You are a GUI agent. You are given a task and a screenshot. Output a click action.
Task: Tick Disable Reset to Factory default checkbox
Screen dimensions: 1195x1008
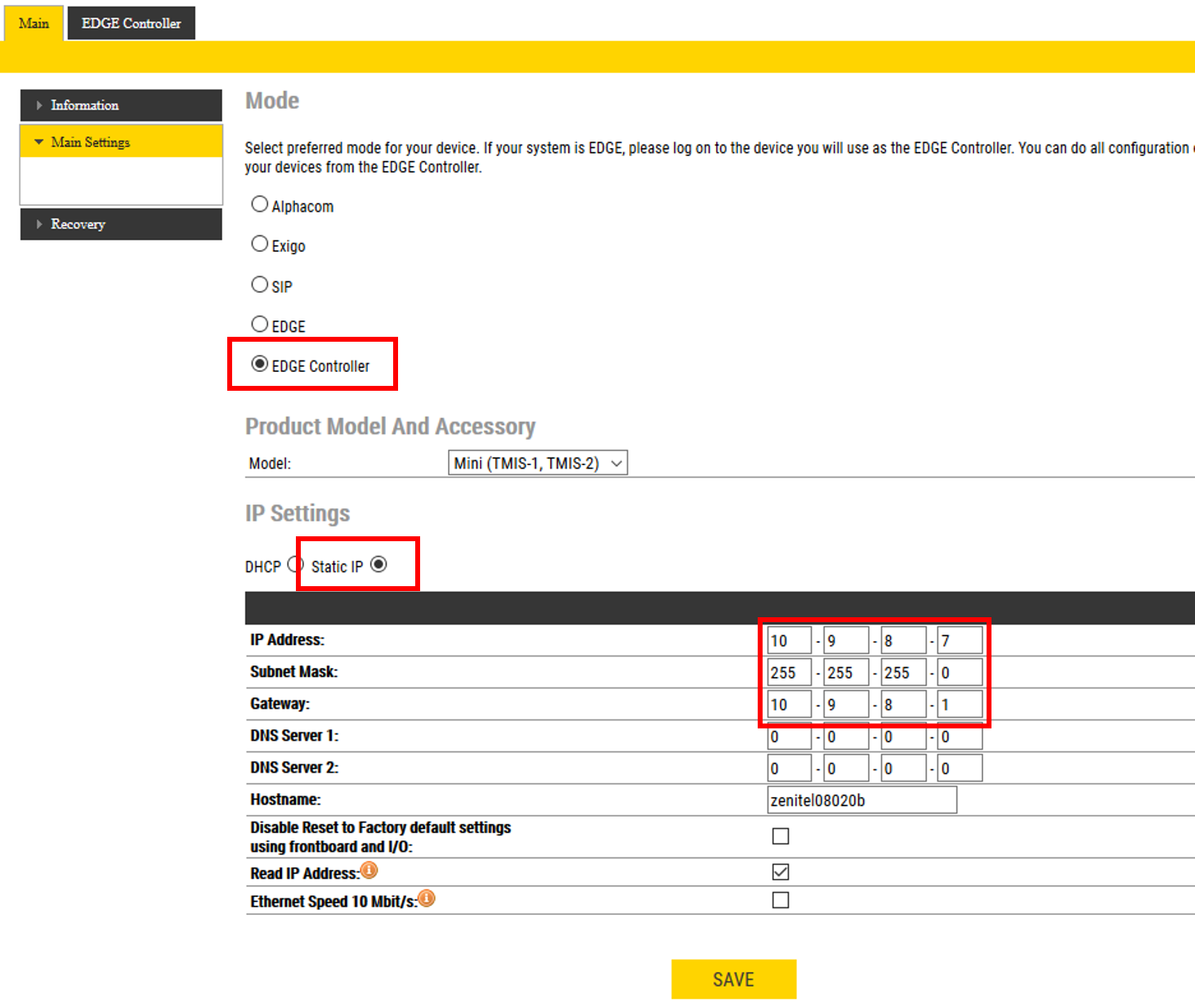781,836
